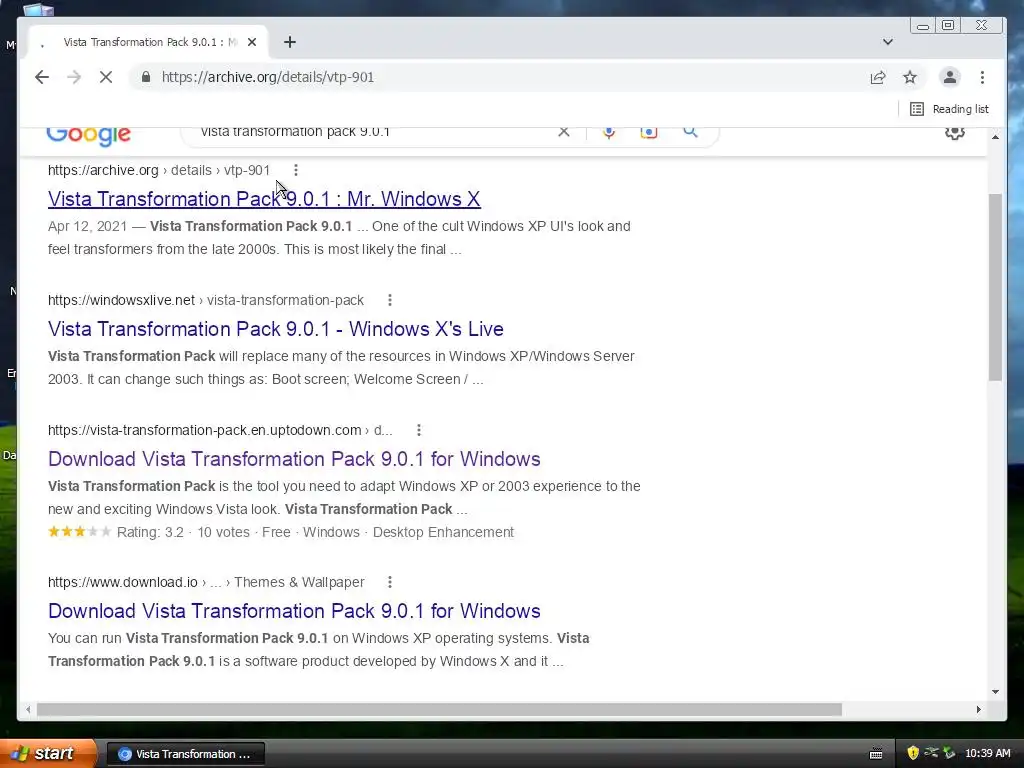Image resolution: width=1024 pixels, height=768 pixels.
Task: Share this page icon
Action: coord(878,77)
